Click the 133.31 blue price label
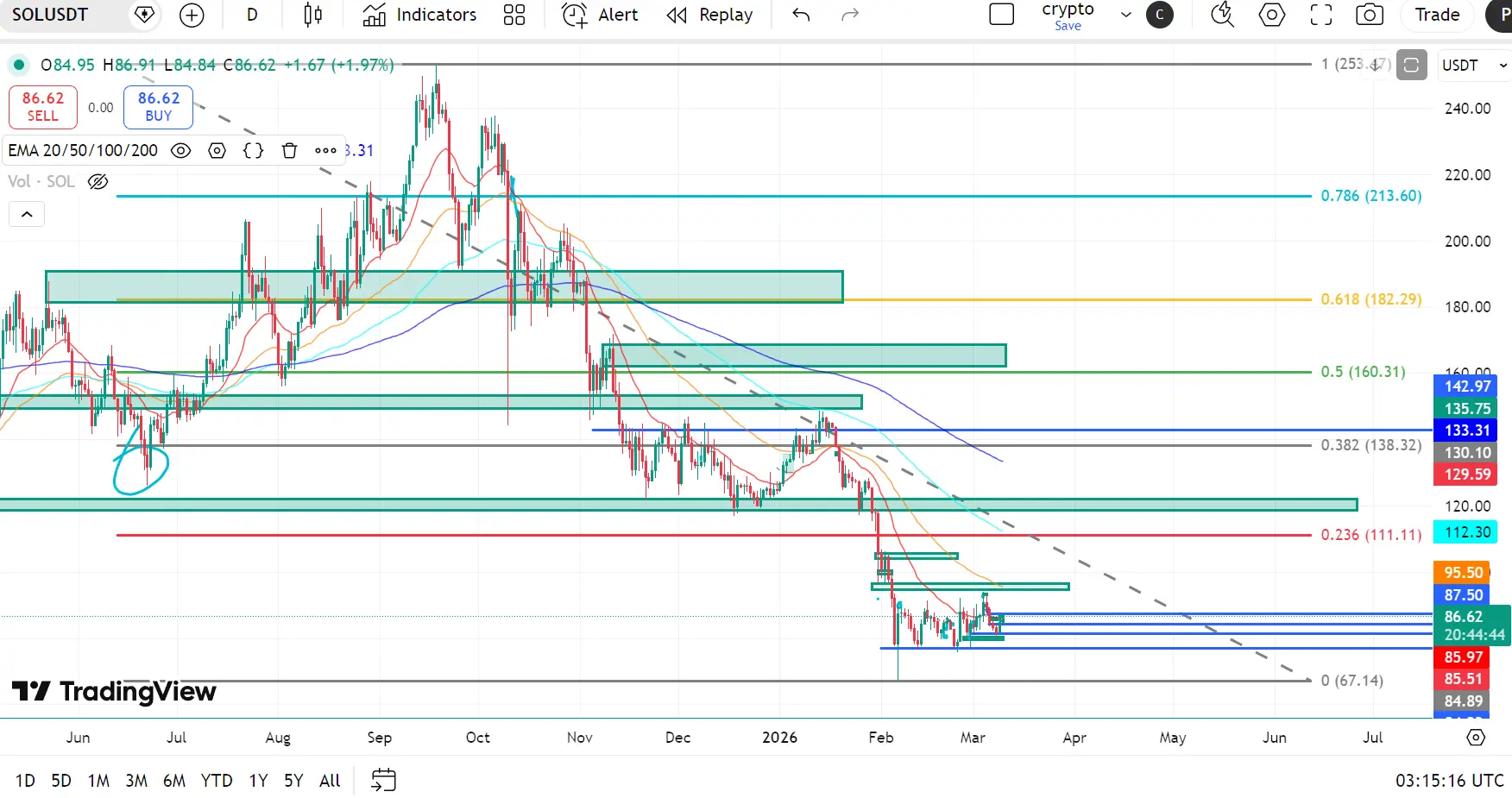This screenshot has height=798, width=1512. pyautogui.click(x=1465, y=430)
